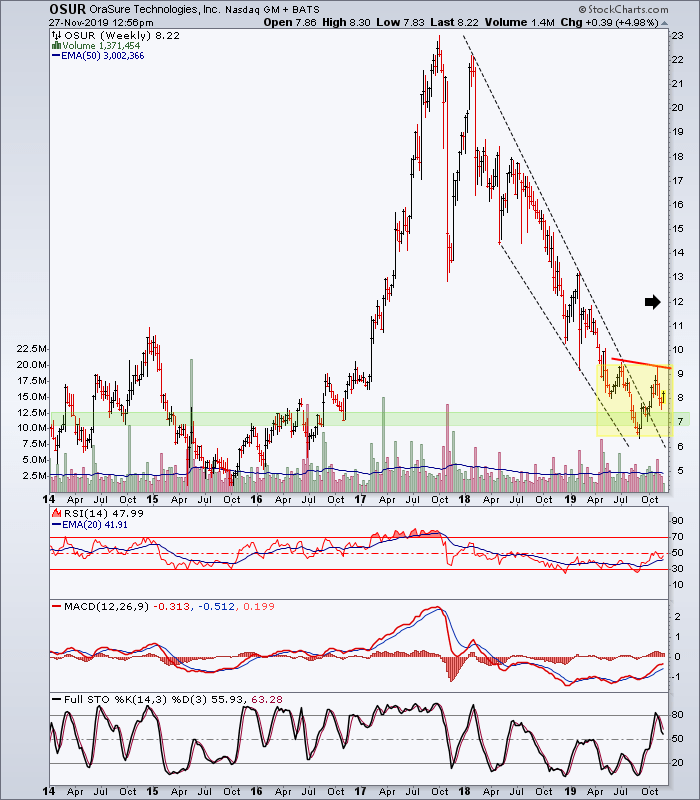The image size is (700, 800).
Task: Click the OSUR candlestick legend icon
Action: (x=57, y=35)
